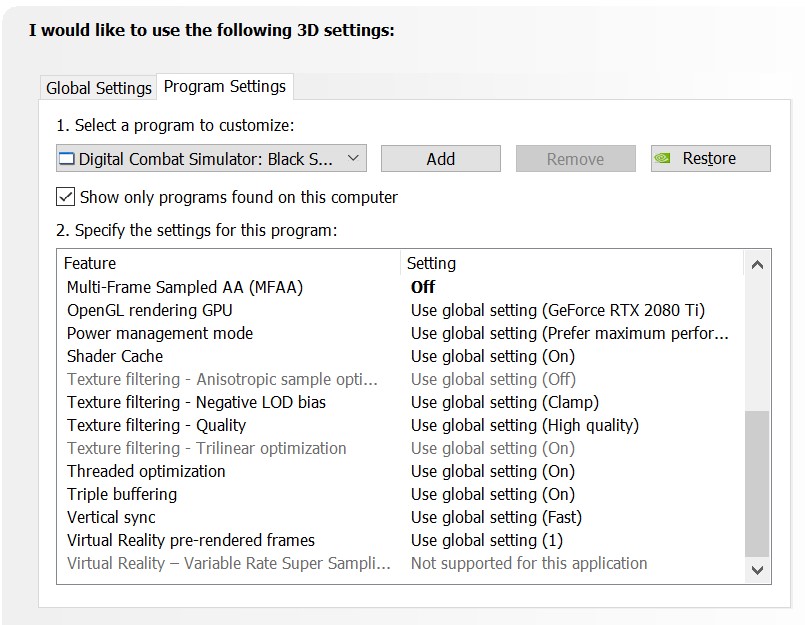Image resolution: width=805 pixels, height=625 pixels.
Task: Open the Negative LOD bias Clamp setting
Action: coord(505,402)
